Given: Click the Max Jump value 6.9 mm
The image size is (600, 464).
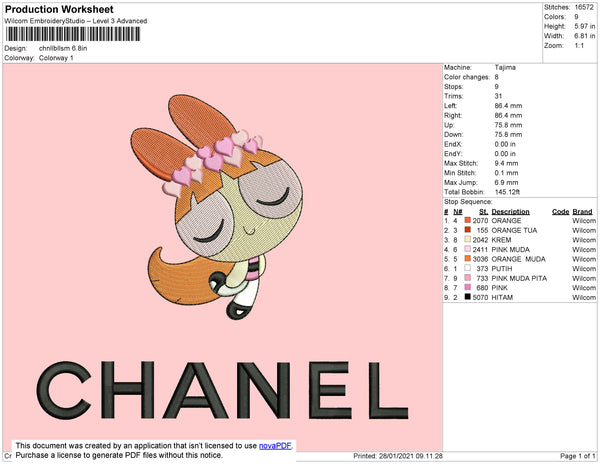Looking at the screenshot, I should [506, 182].
